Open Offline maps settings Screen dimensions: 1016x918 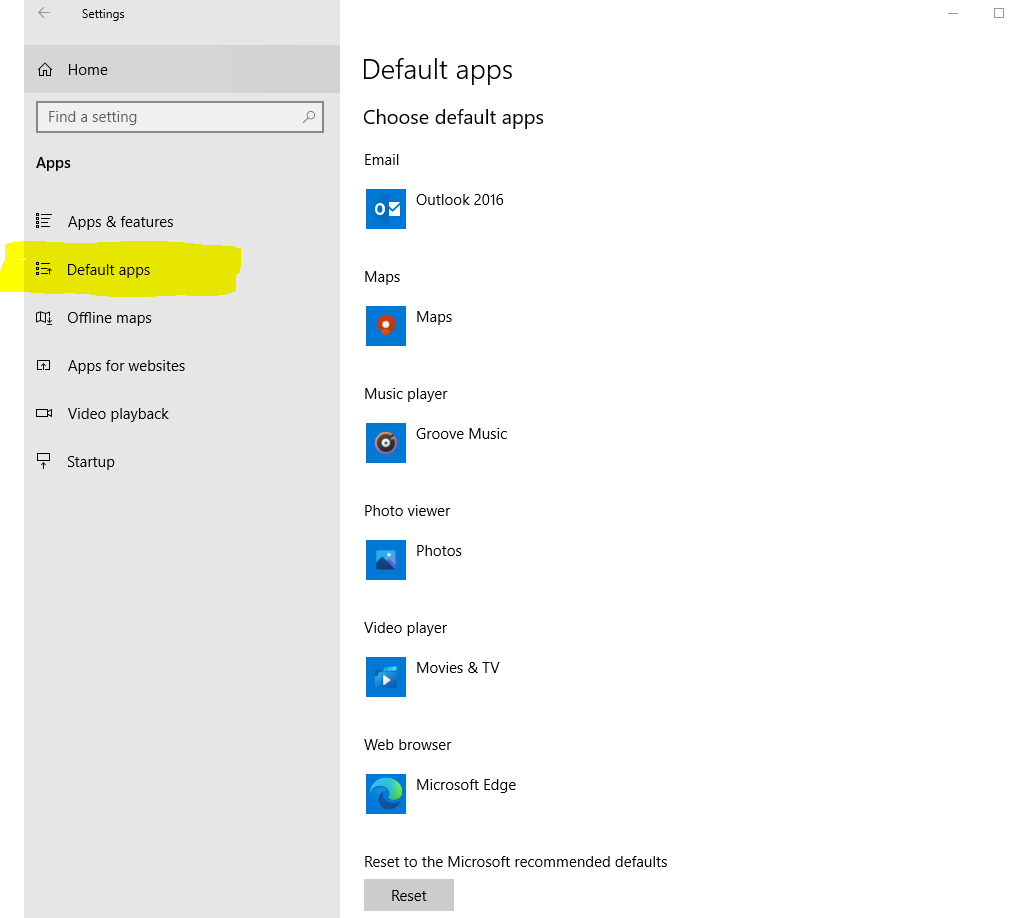point(110,317)
